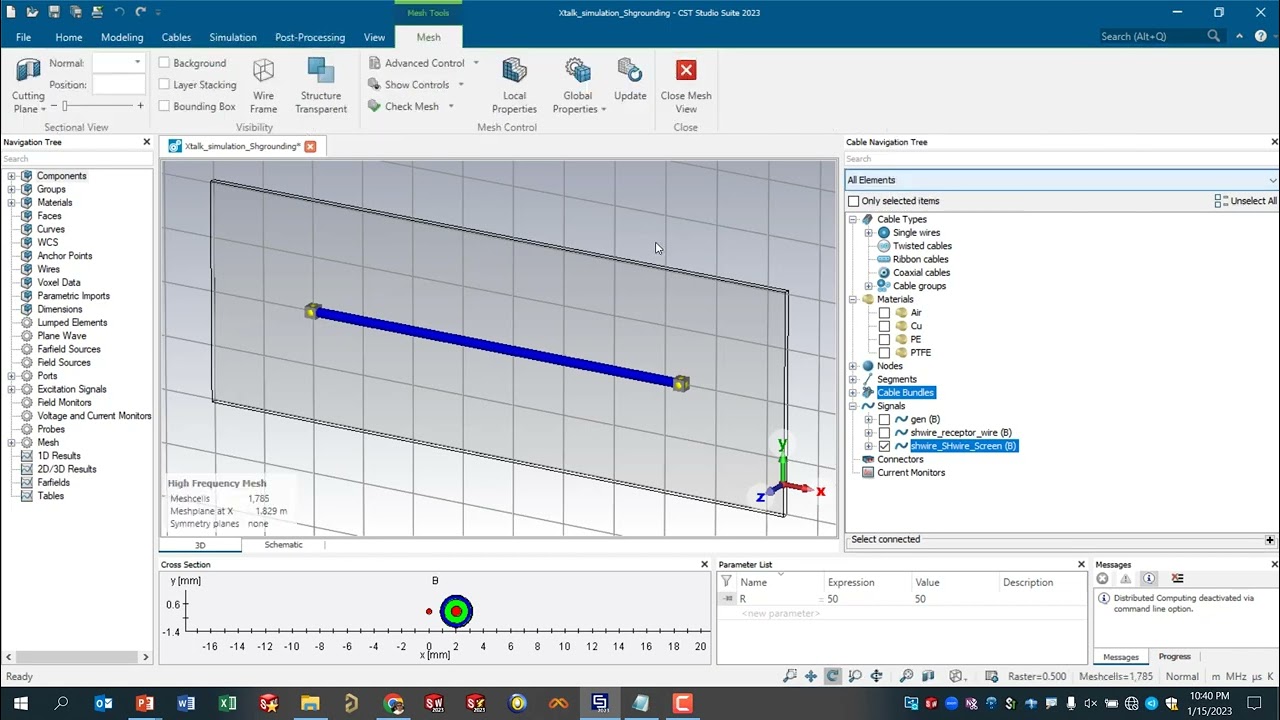
Task: Click the Undo arrow in title bar
Action: coord(120,12)
